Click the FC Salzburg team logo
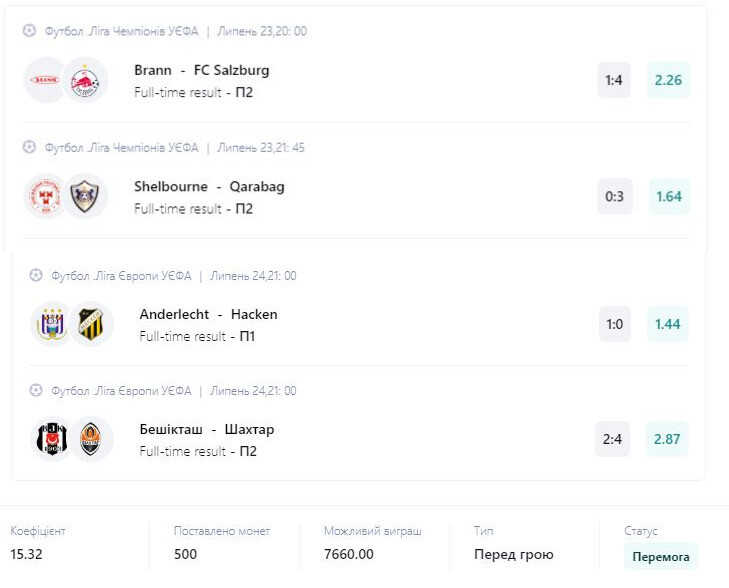Image resolution: width=729 pixels, height=588 pixels. pos(85,80)
